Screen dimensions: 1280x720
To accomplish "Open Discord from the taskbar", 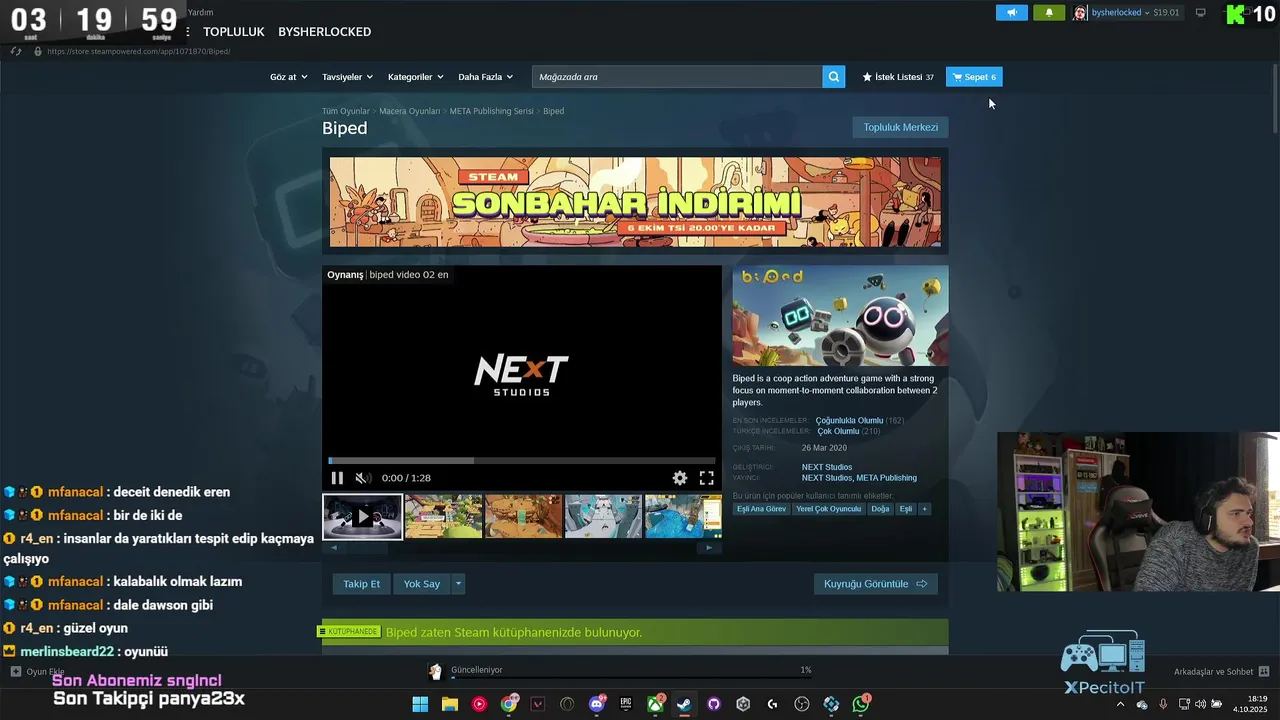I will [597, 704].
